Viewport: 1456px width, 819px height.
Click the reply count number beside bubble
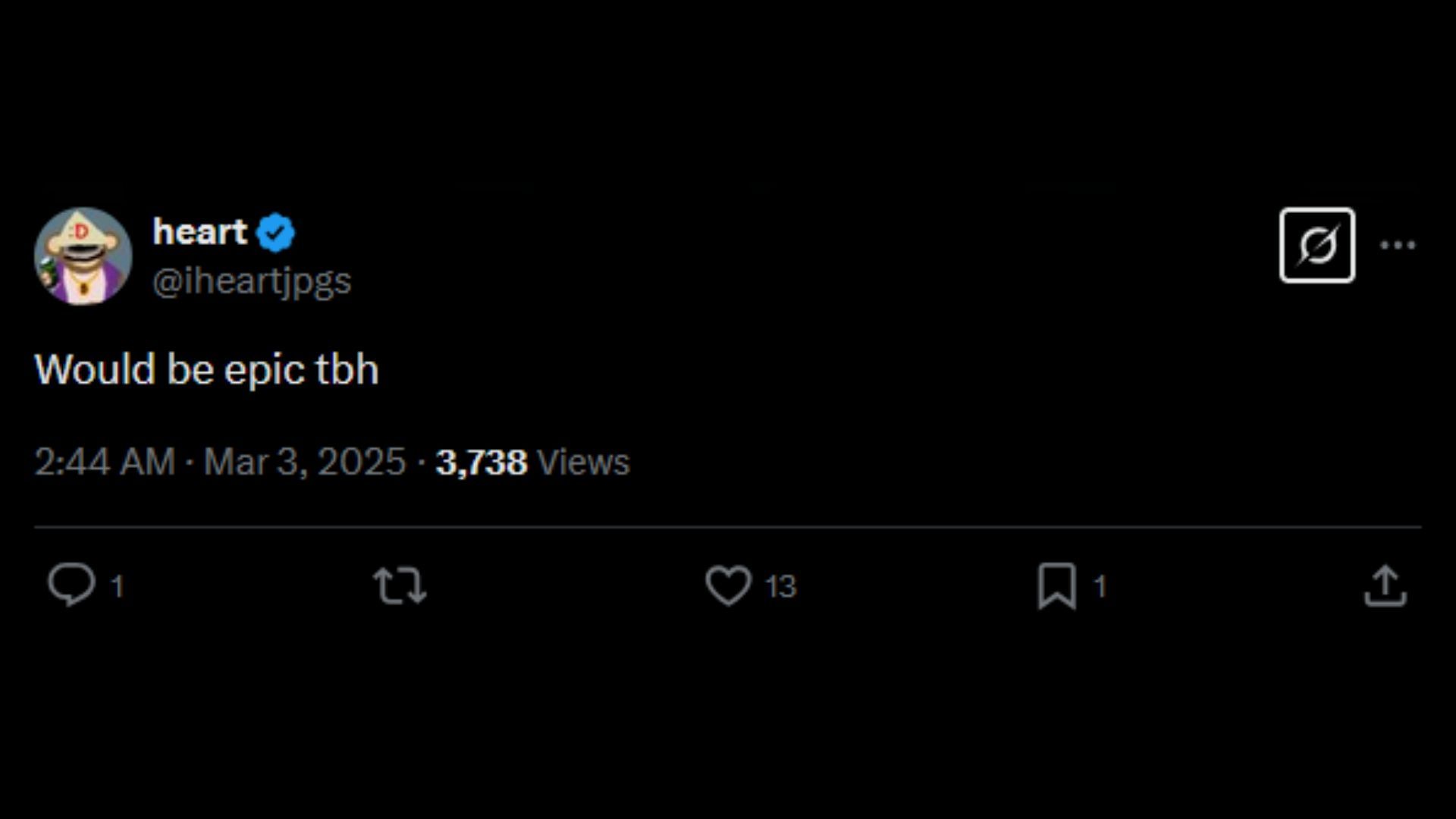[117, 586]
